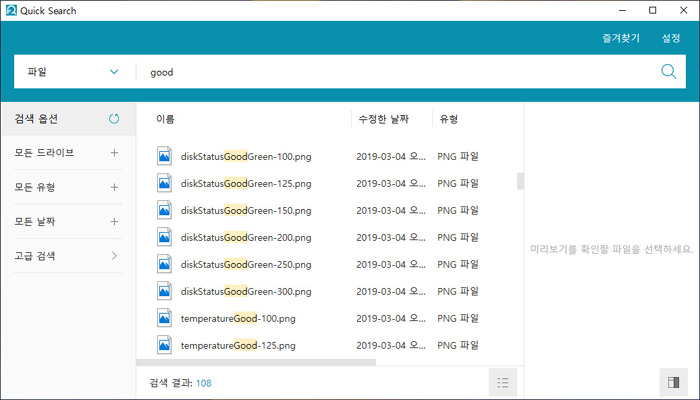Switch the results list view mode icon
The height and width of the screenshot is (400, 700).
(x=503, y=381)
